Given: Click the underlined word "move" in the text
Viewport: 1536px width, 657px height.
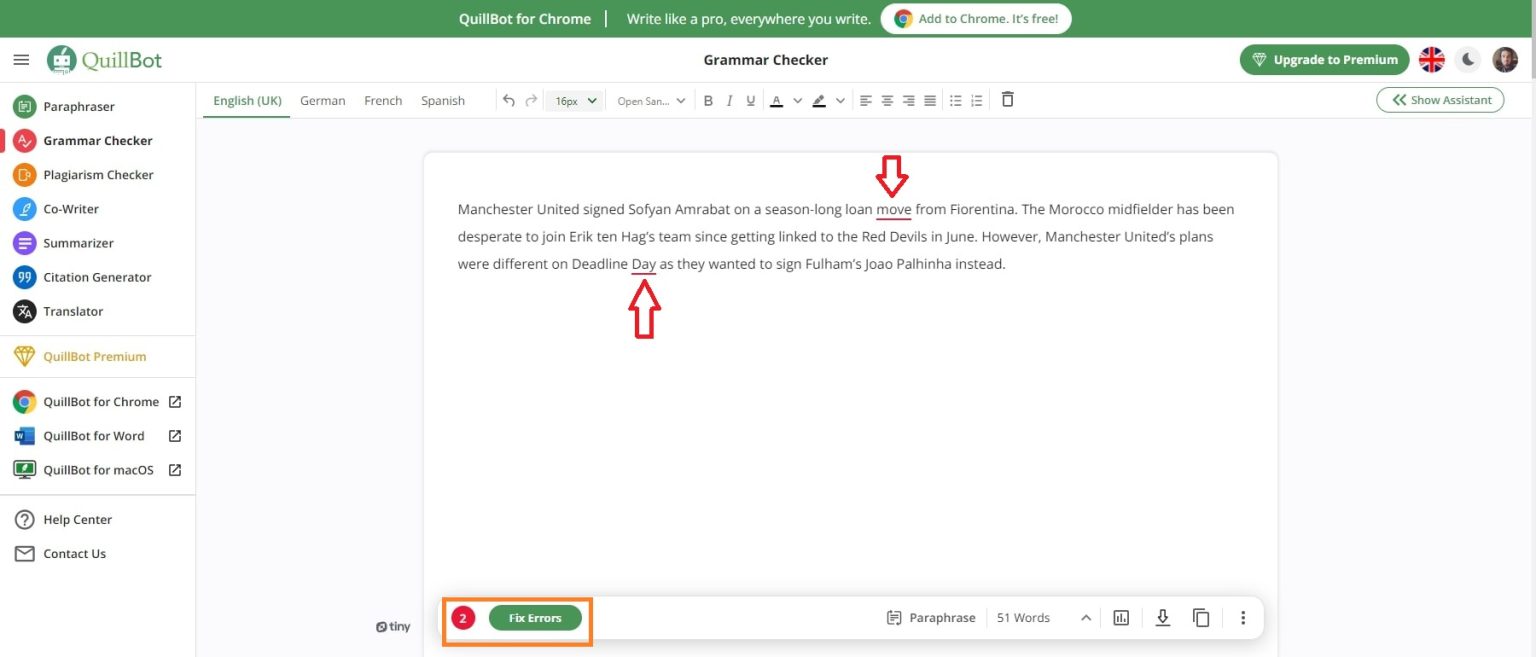Looking at the screenshot, I should click(x=893, y=209).
